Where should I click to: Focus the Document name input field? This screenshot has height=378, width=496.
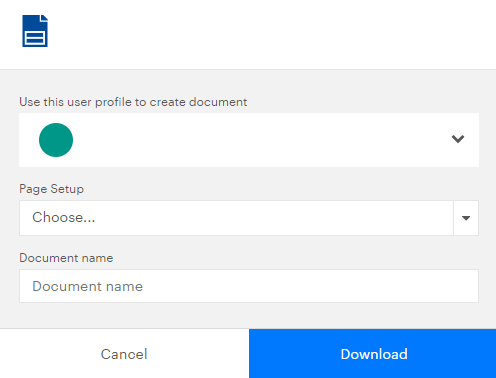[x=249, y=286]
